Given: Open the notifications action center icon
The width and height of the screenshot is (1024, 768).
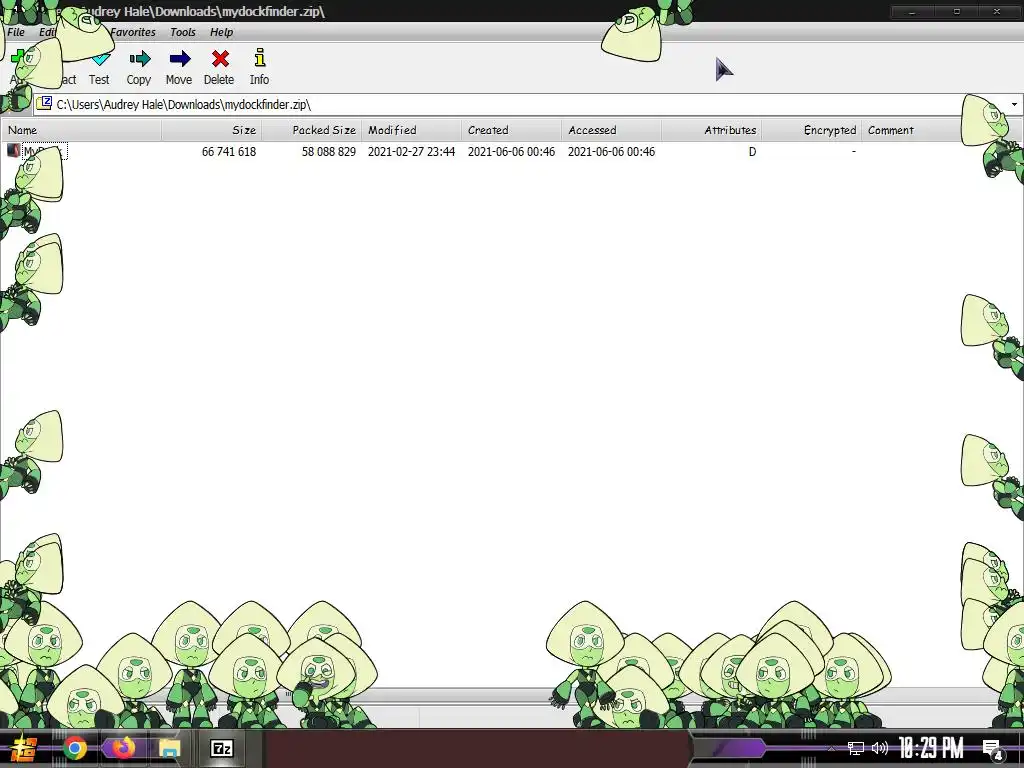Looking at the screenshot, I should (993, 748).
